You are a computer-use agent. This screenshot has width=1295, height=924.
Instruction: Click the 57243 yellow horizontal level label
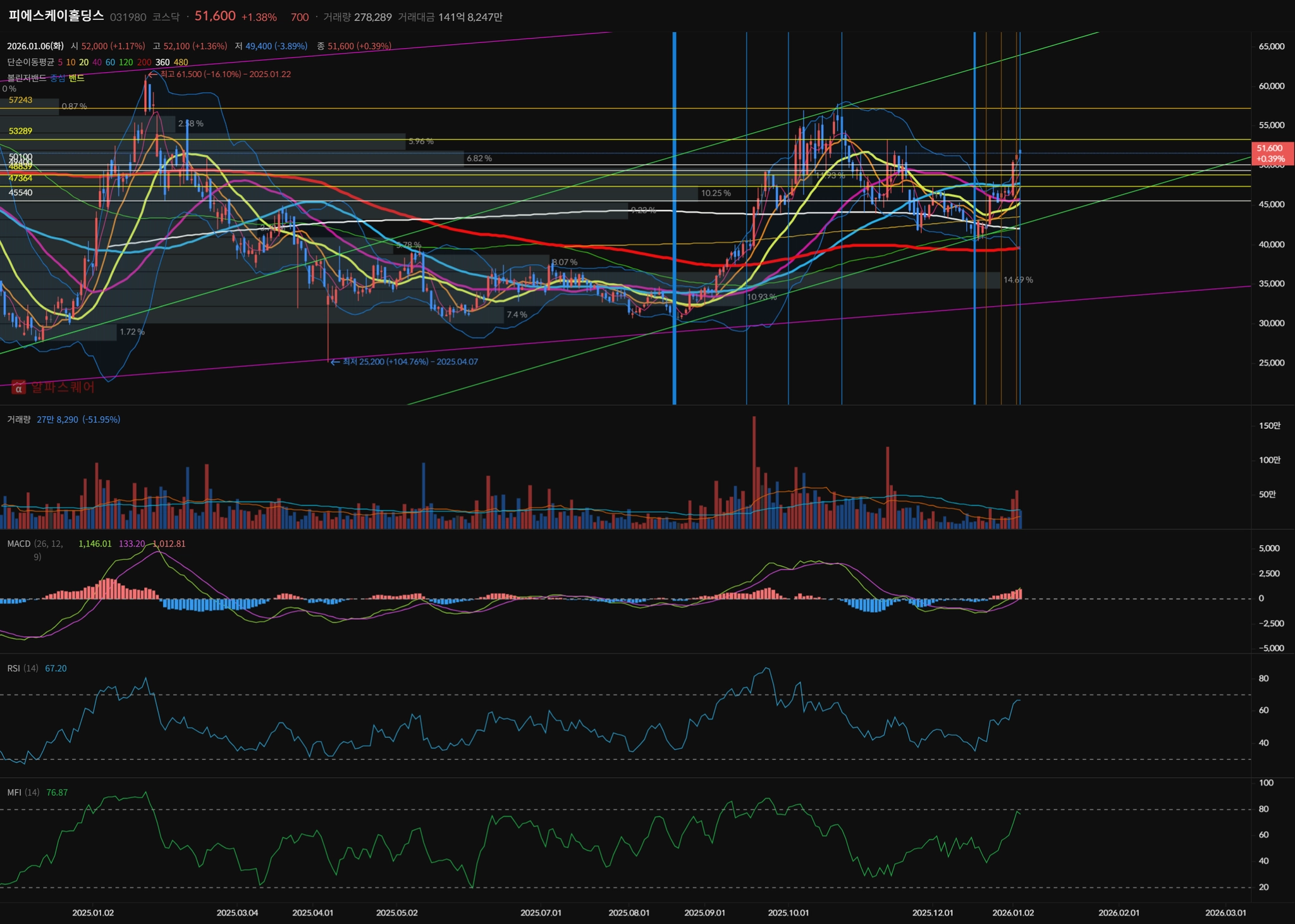[x=20, y=100]
